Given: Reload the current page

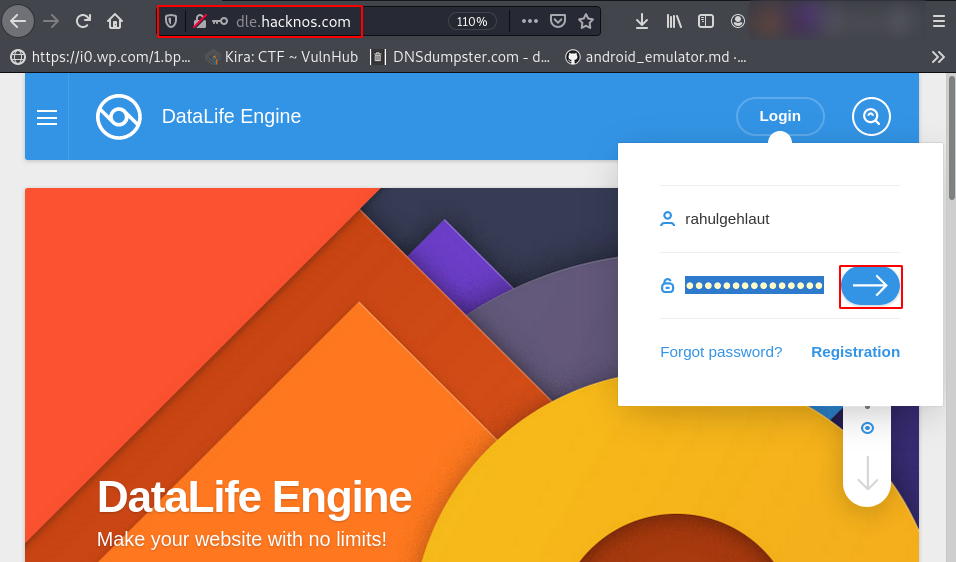Looking at the screenshot, I should pos(83,21).
